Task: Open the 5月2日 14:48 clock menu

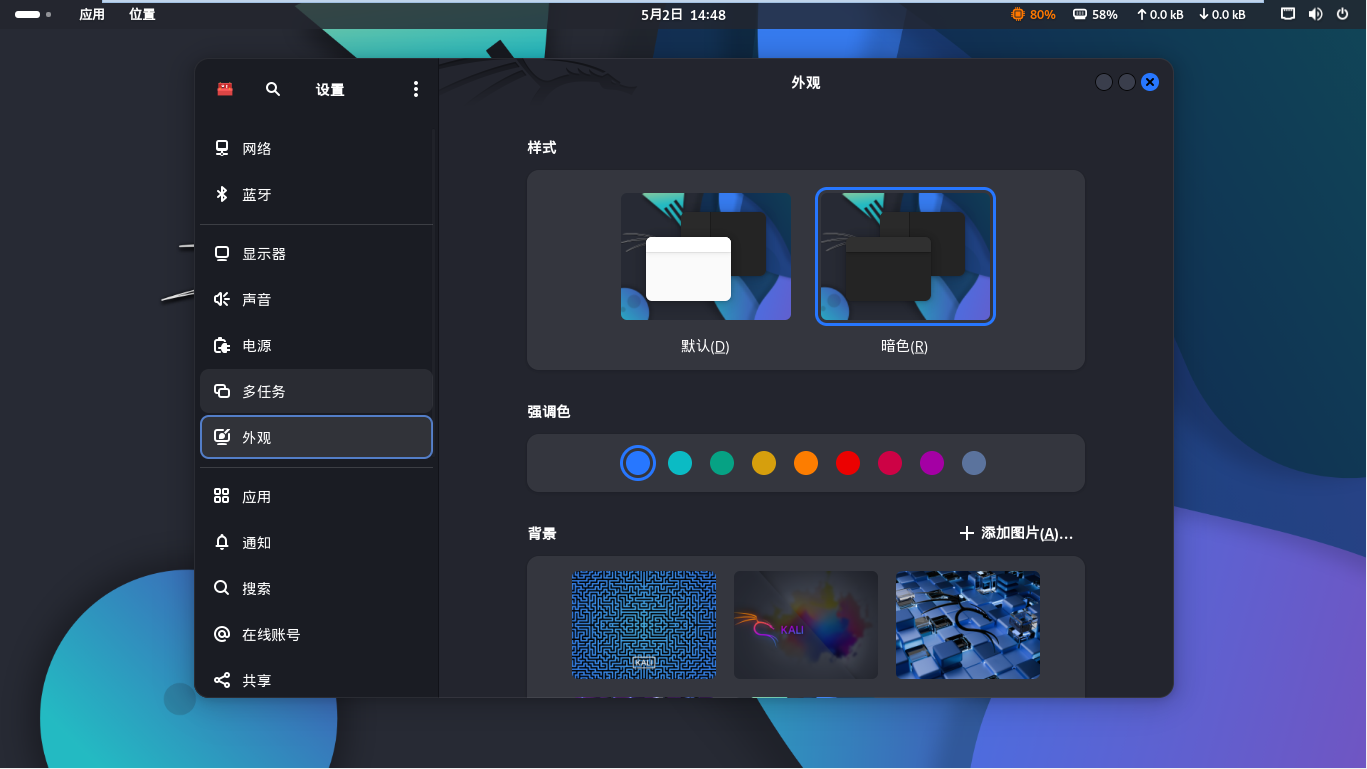Action: (x=683, y=14)
